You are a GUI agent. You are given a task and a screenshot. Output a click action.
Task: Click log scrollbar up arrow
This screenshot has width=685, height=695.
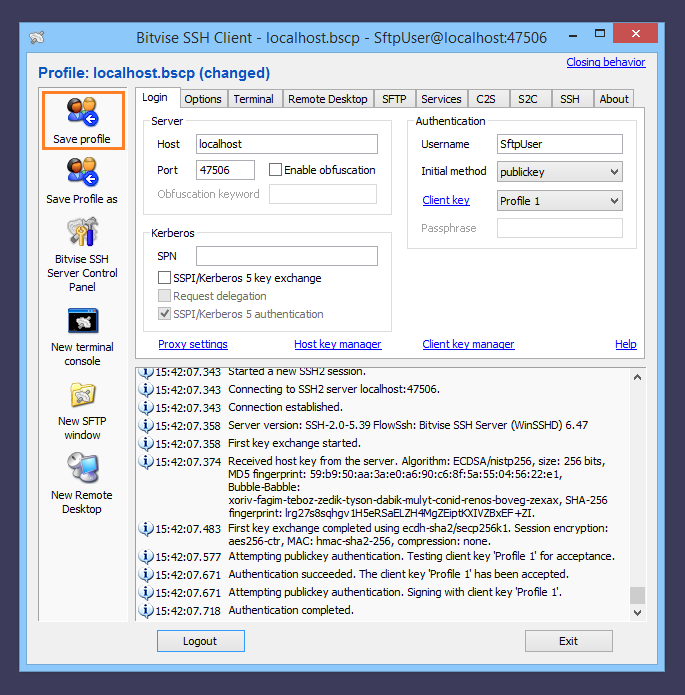(x=638, y=377)
